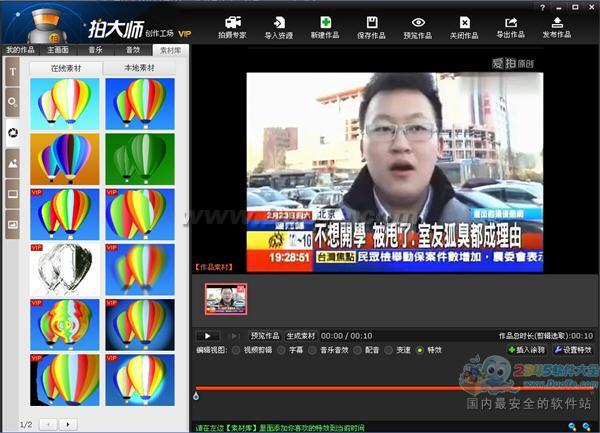The height and width of the screenshot is (433, 600).
Task: Select the news clip thumbnail in 作品素材
Action: pos(226,299)
